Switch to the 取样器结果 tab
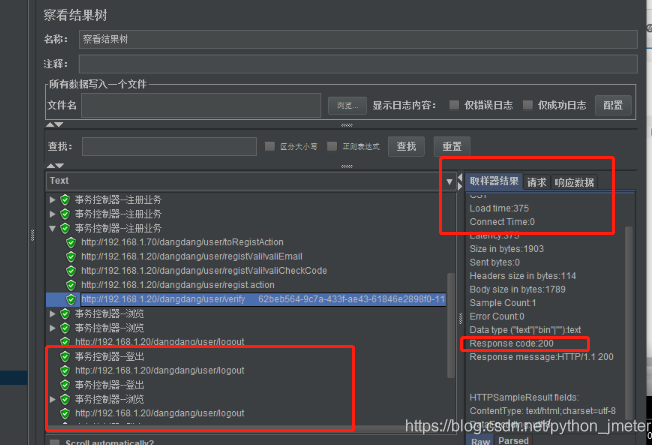Viewport: 662px width, 445px height. [x=494, y=181]
